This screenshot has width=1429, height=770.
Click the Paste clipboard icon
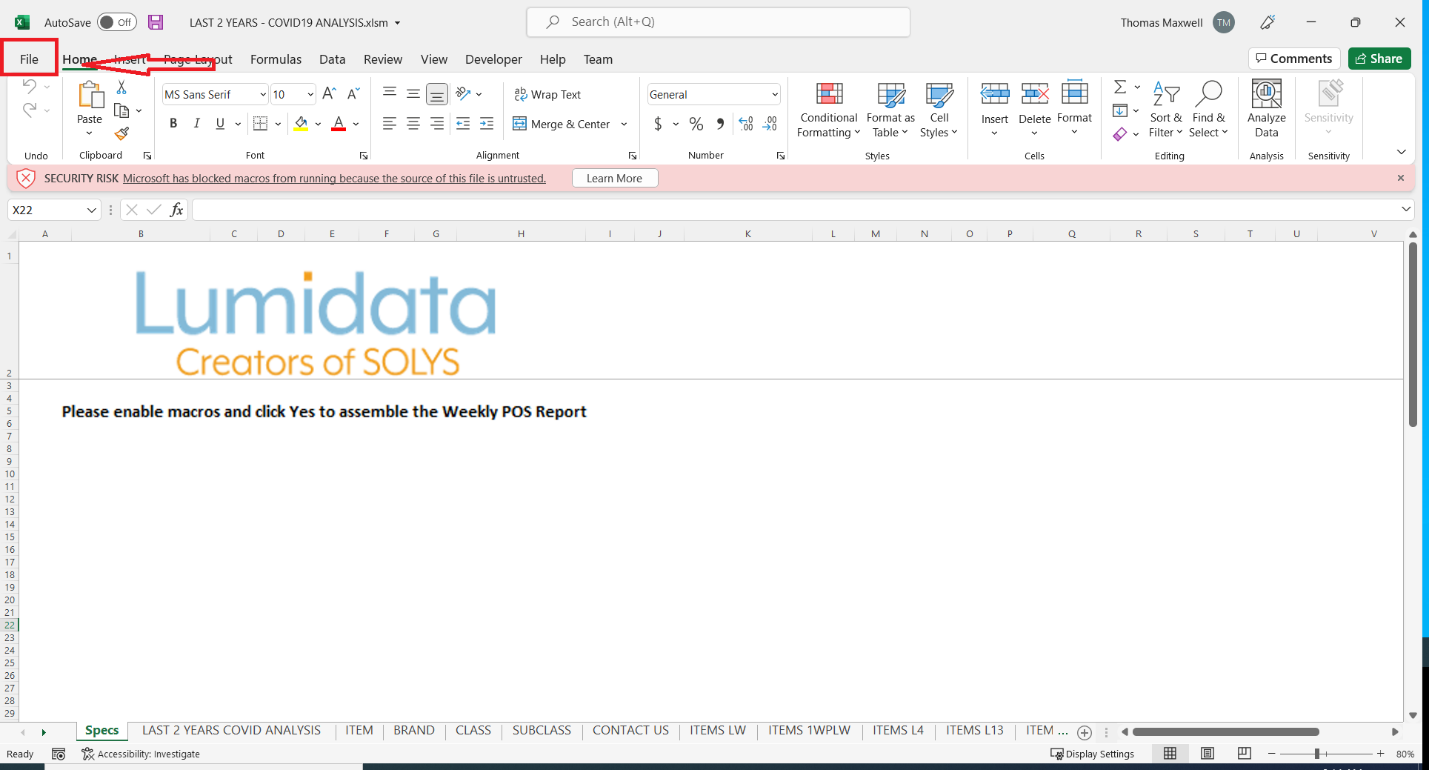tap(90, 96)
